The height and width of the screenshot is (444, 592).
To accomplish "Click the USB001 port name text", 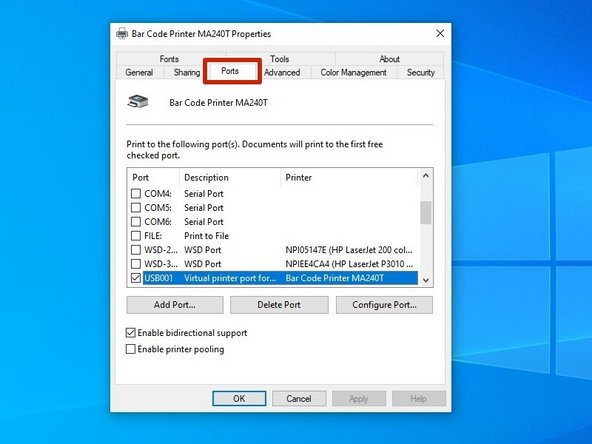I will (x=159, y=278).
